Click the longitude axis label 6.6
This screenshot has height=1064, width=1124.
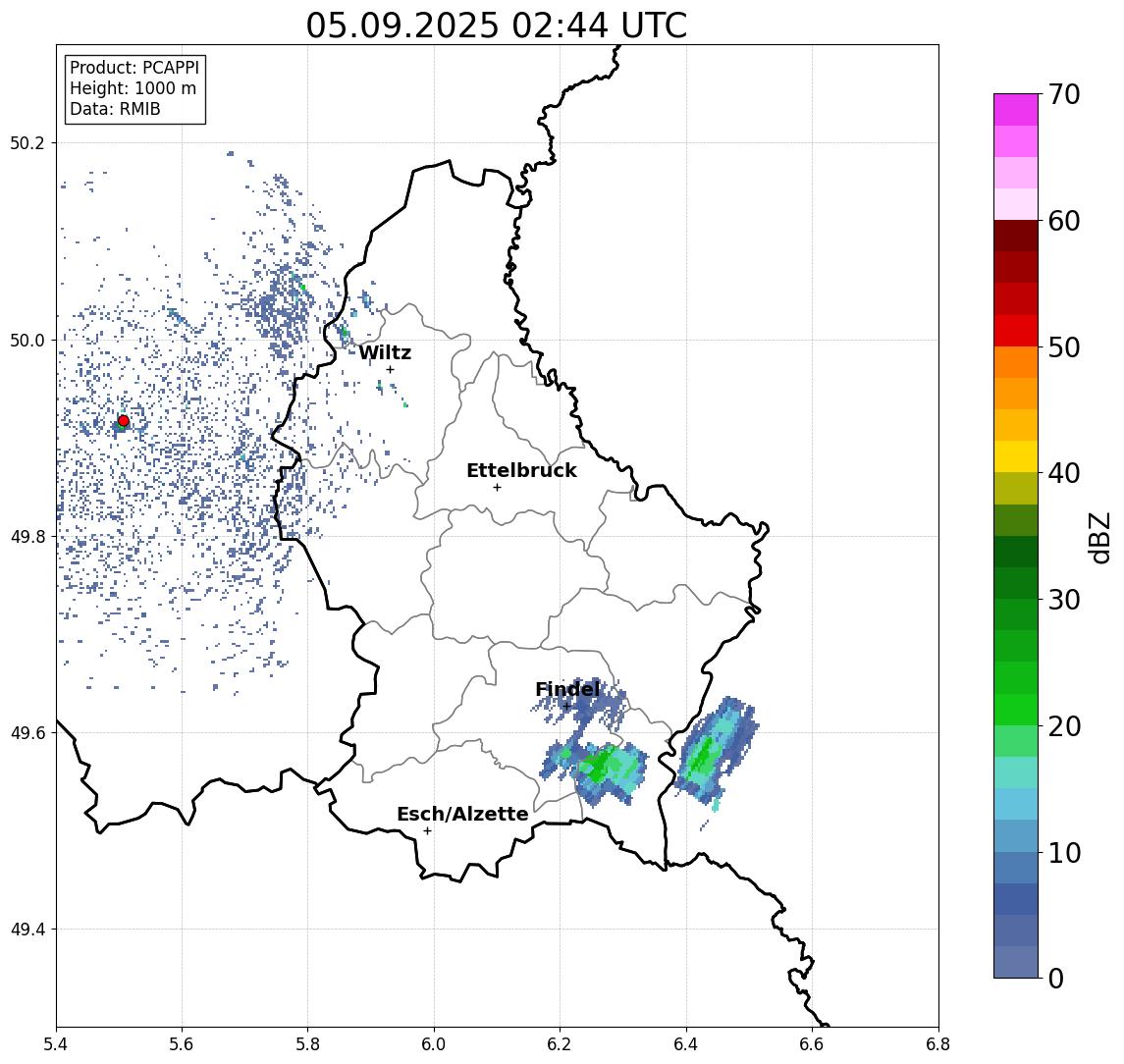pos(812,1044)
